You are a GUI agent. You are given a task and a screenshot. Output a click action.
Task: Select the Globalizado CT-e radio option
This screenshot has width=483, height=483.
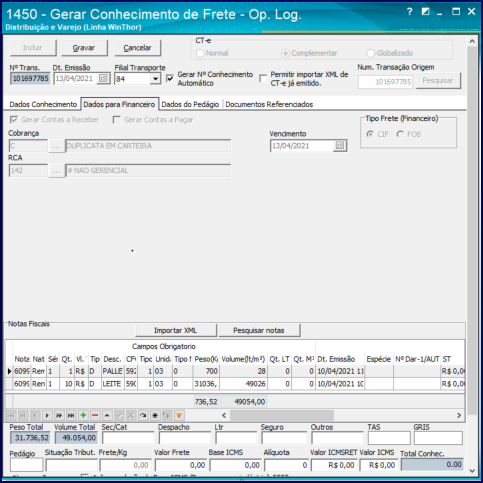(x=370, y=53)
